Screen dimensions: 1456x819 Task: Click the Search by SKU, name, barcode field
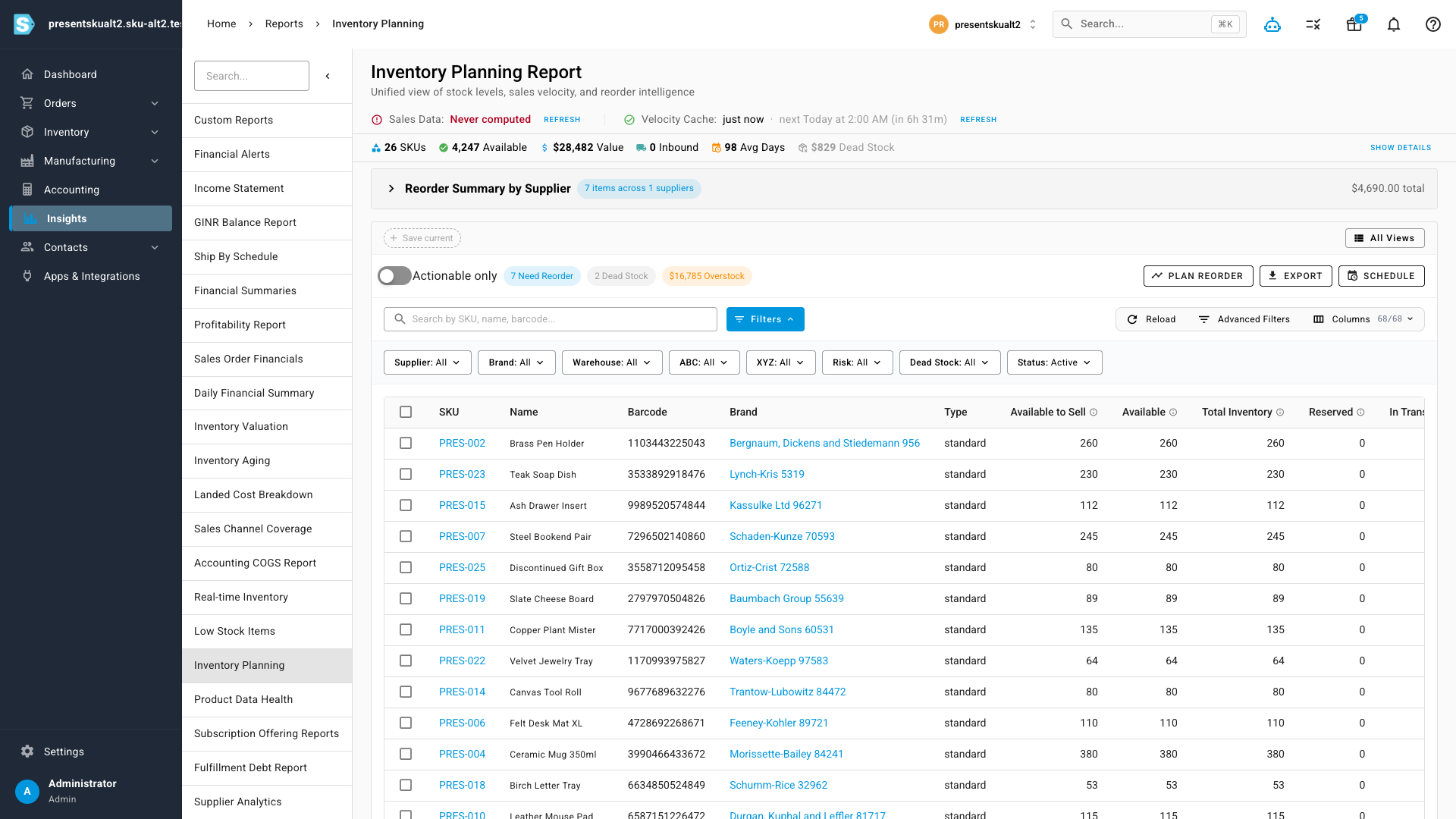click(x=551, y=319)
